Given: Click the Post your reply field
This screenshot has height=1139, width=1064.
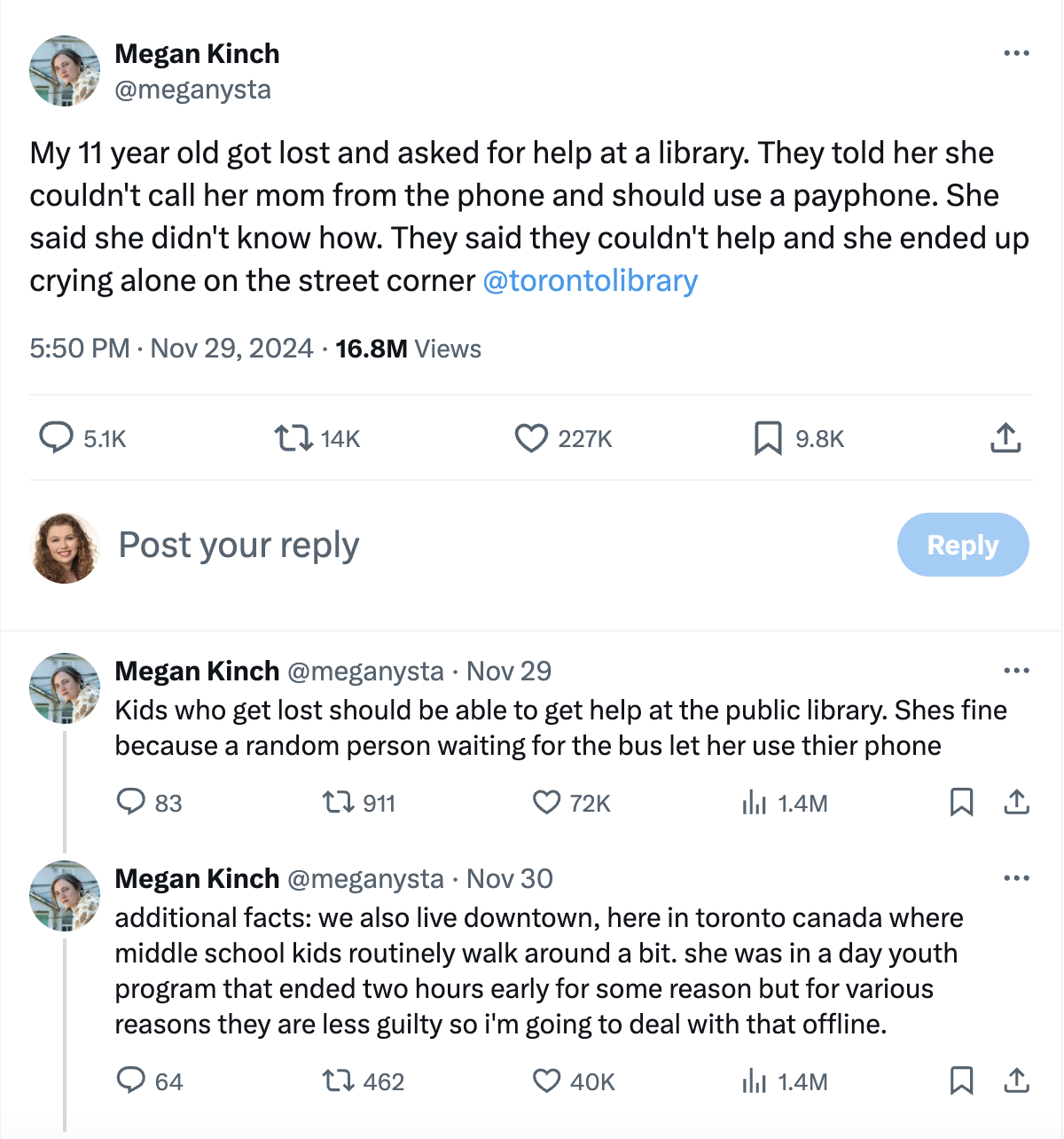Looking at the screenshot, I should click(x=238, y=545).
